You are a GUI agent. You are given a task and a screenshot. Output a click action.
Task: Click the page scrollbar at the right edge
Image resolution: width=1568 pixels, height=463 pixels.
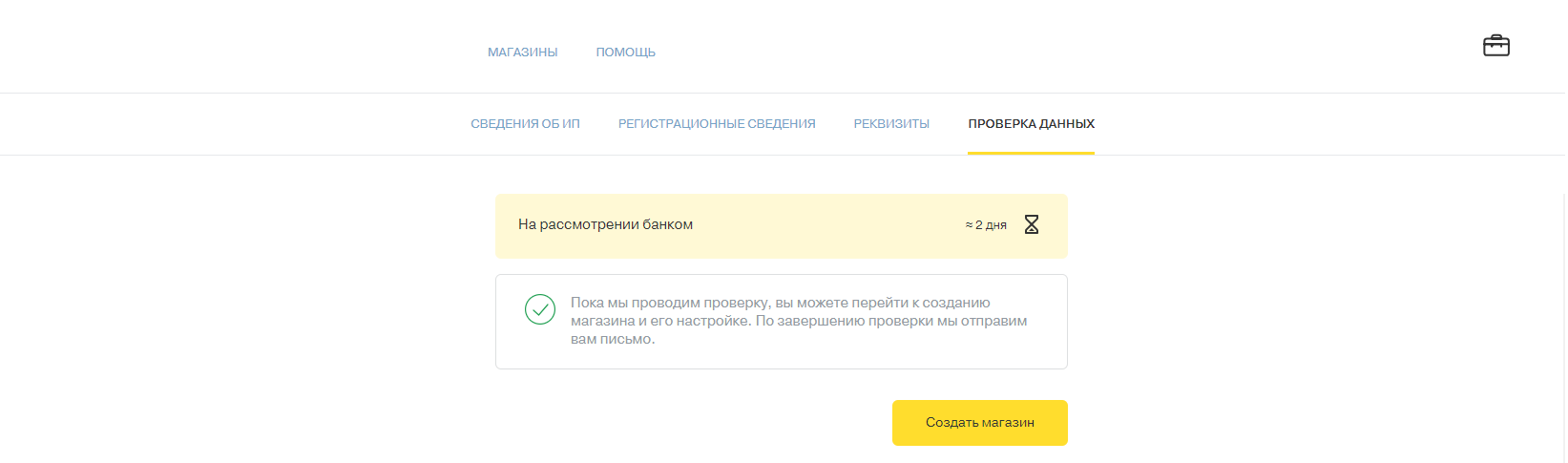pos(1563,325)
